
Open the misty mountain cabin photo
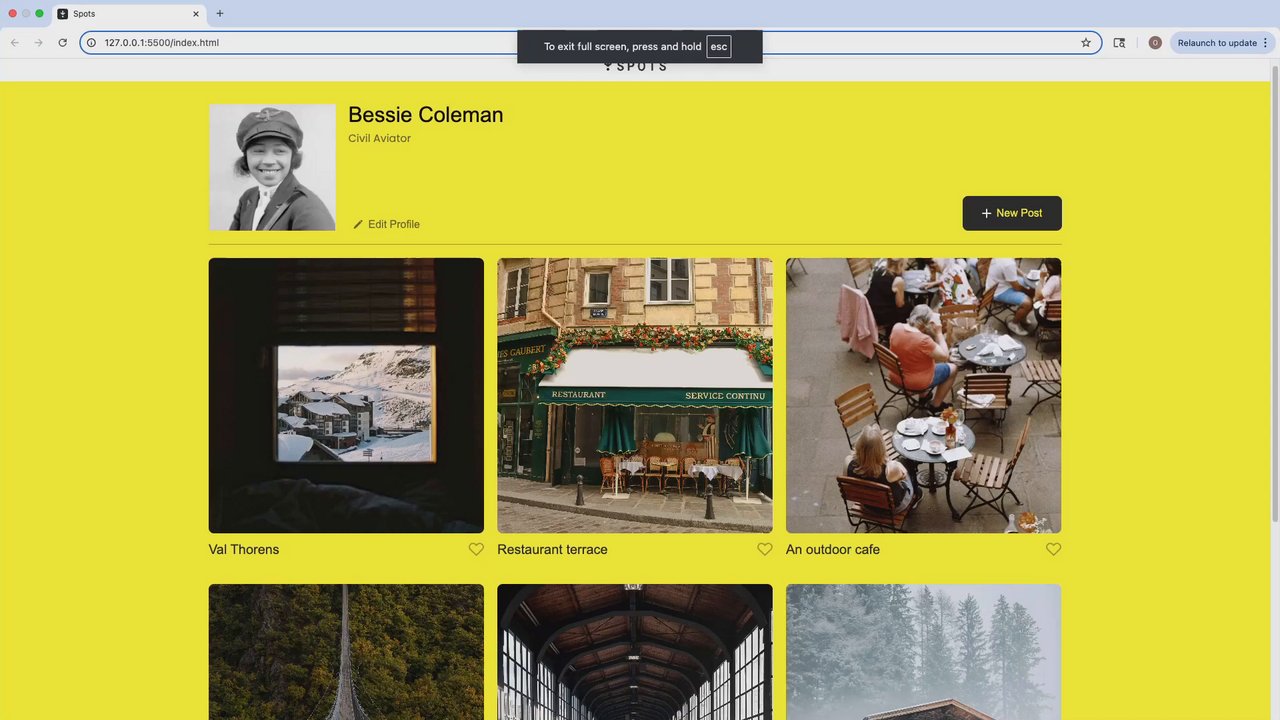923,652
